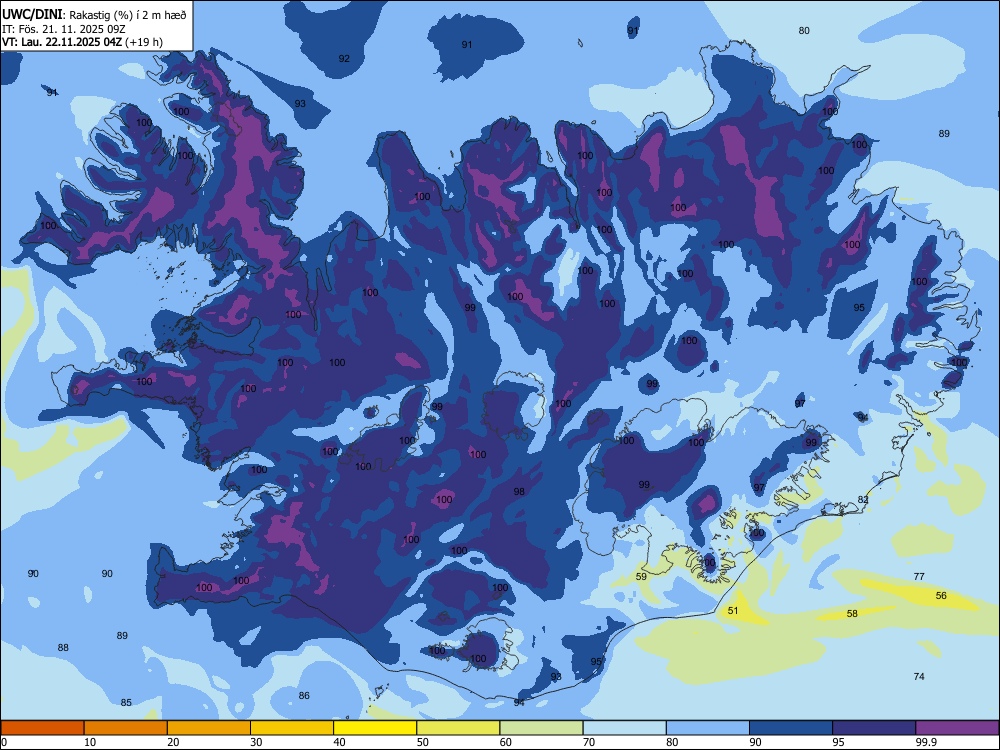Viewport: 1000px width, 750px height.
Task: Select the 92 humidity value on the map
Action: point(344,59)
